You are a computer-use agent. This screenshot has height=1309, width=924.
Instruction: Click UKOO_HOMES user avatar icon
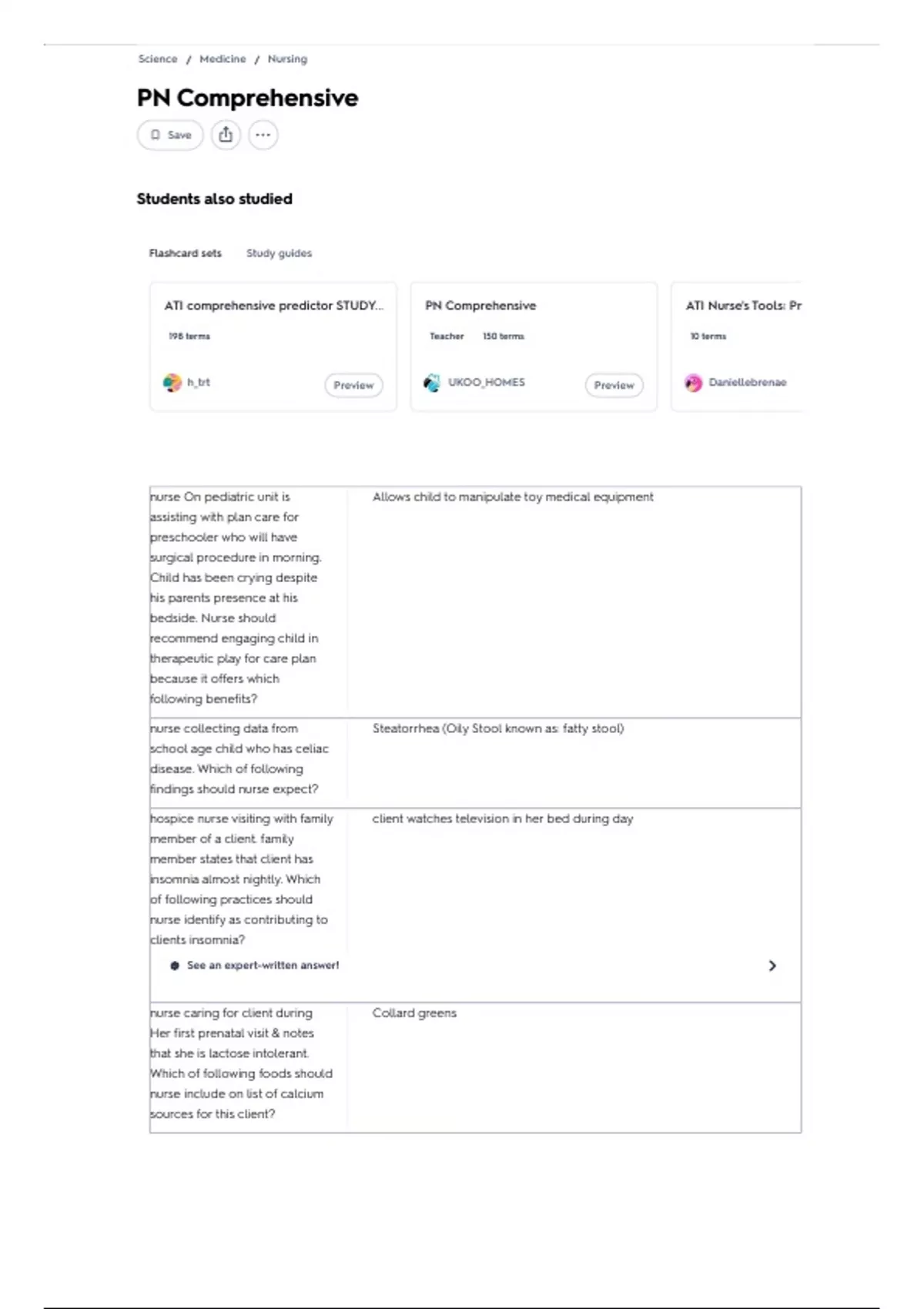pos(432,383)
